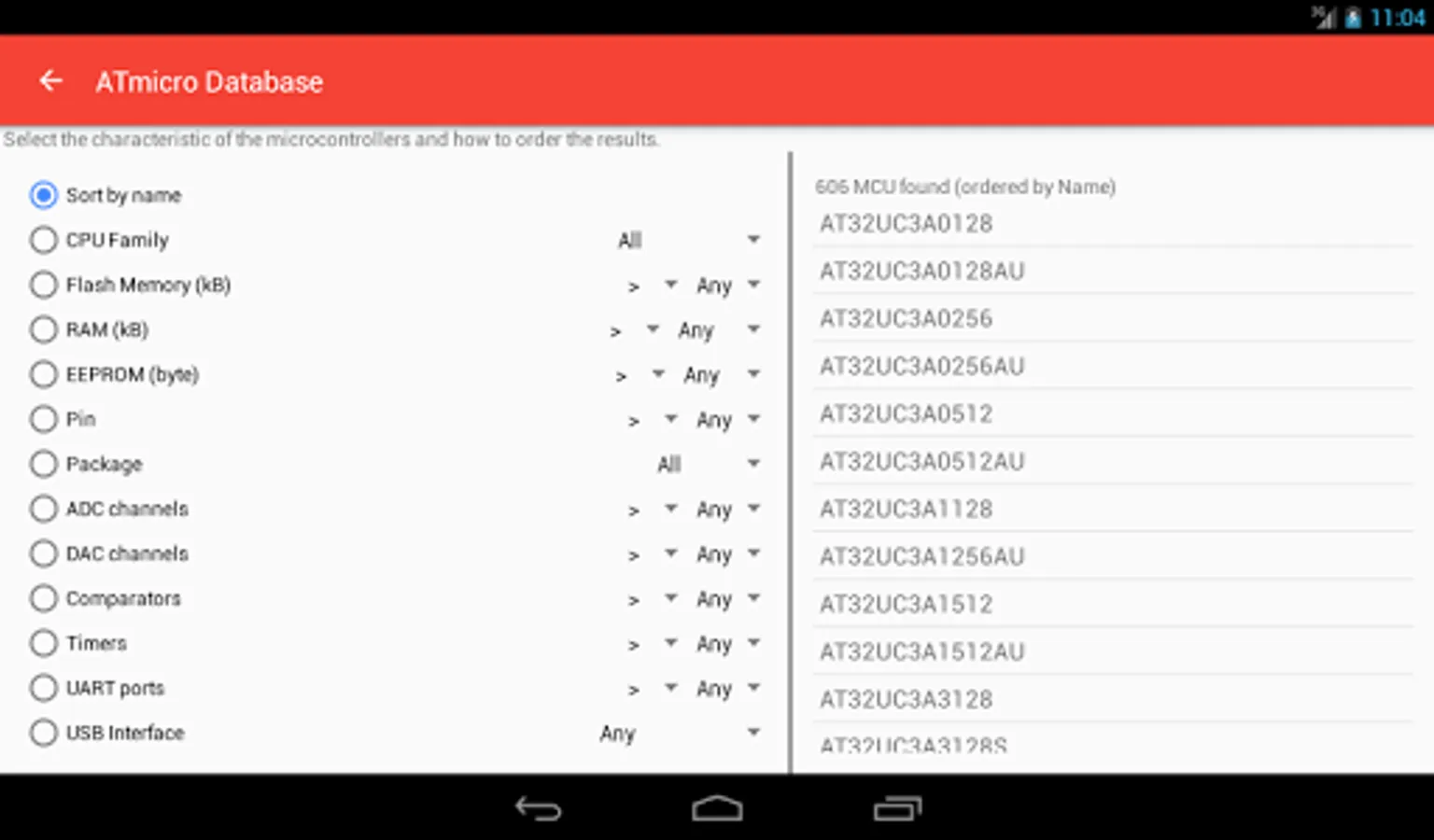Select the Timers radio button
The image size is (1434, 840).
point(43,643)
